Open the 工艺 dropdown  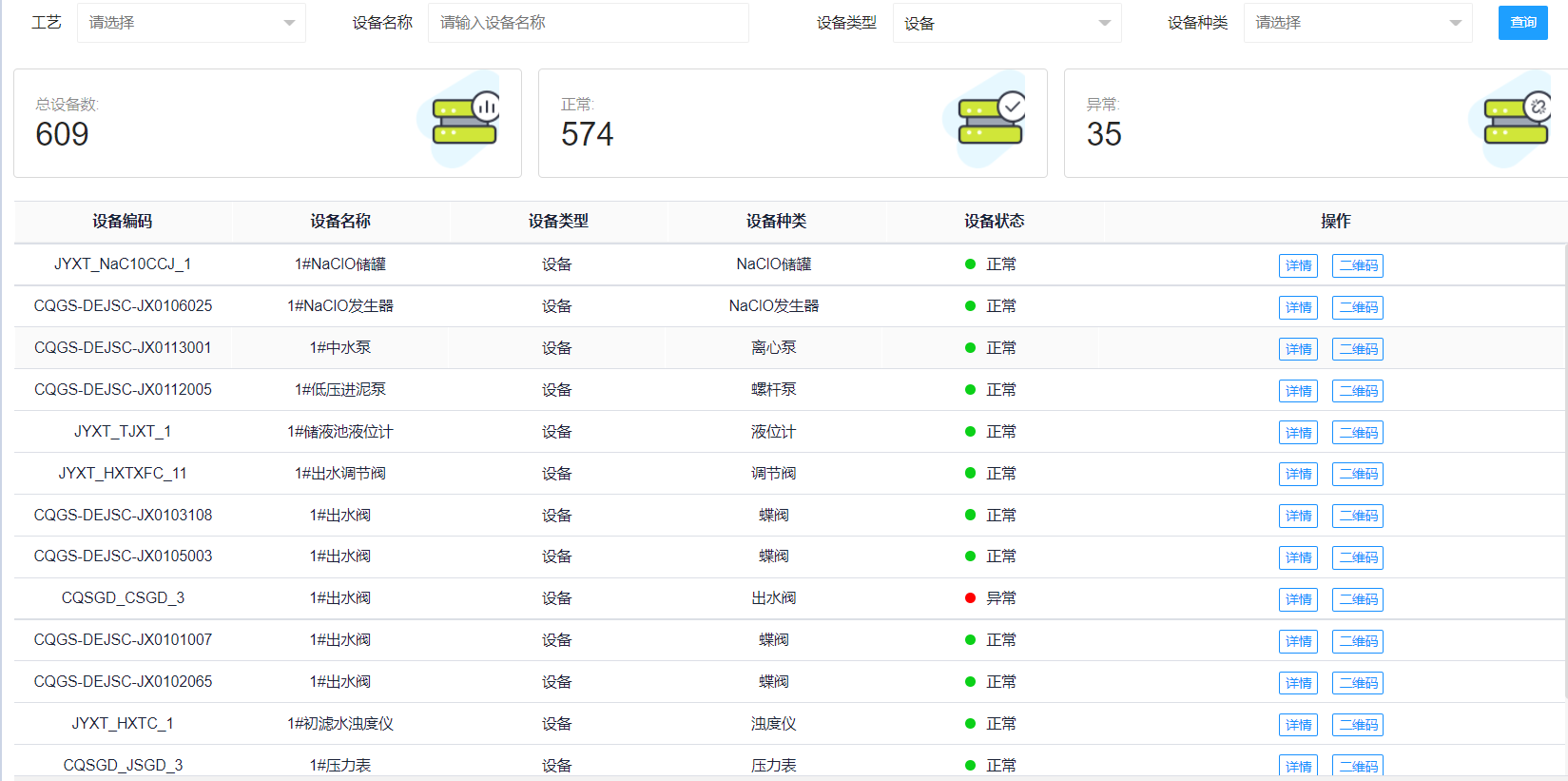191,23
